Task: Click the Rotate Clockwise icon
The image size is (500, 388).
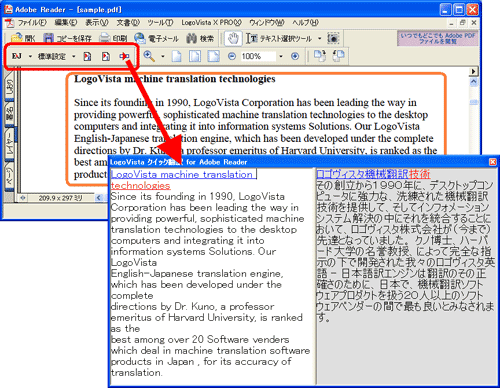Action: click(320, 56)
